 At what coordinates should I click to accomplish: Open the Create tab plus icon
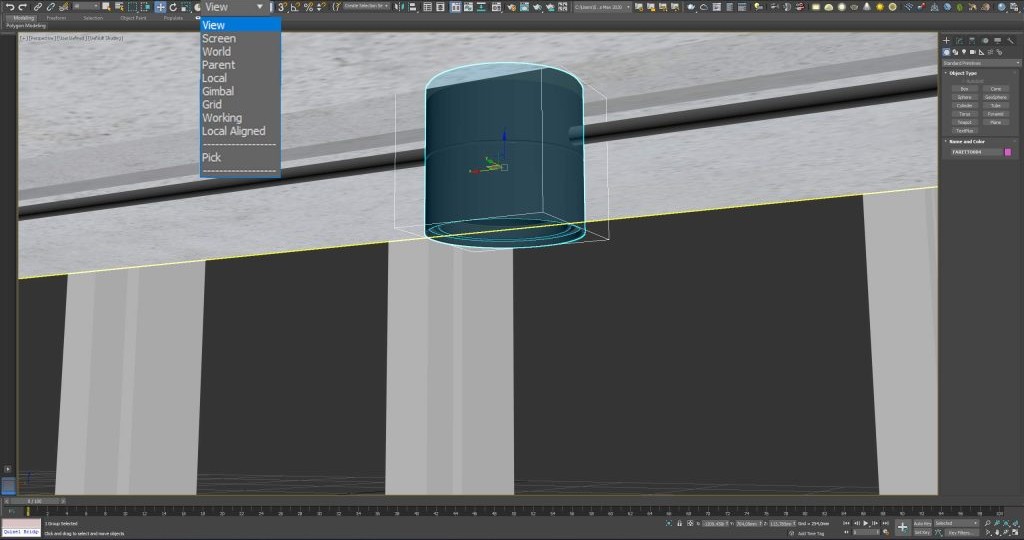click(946, 40)
